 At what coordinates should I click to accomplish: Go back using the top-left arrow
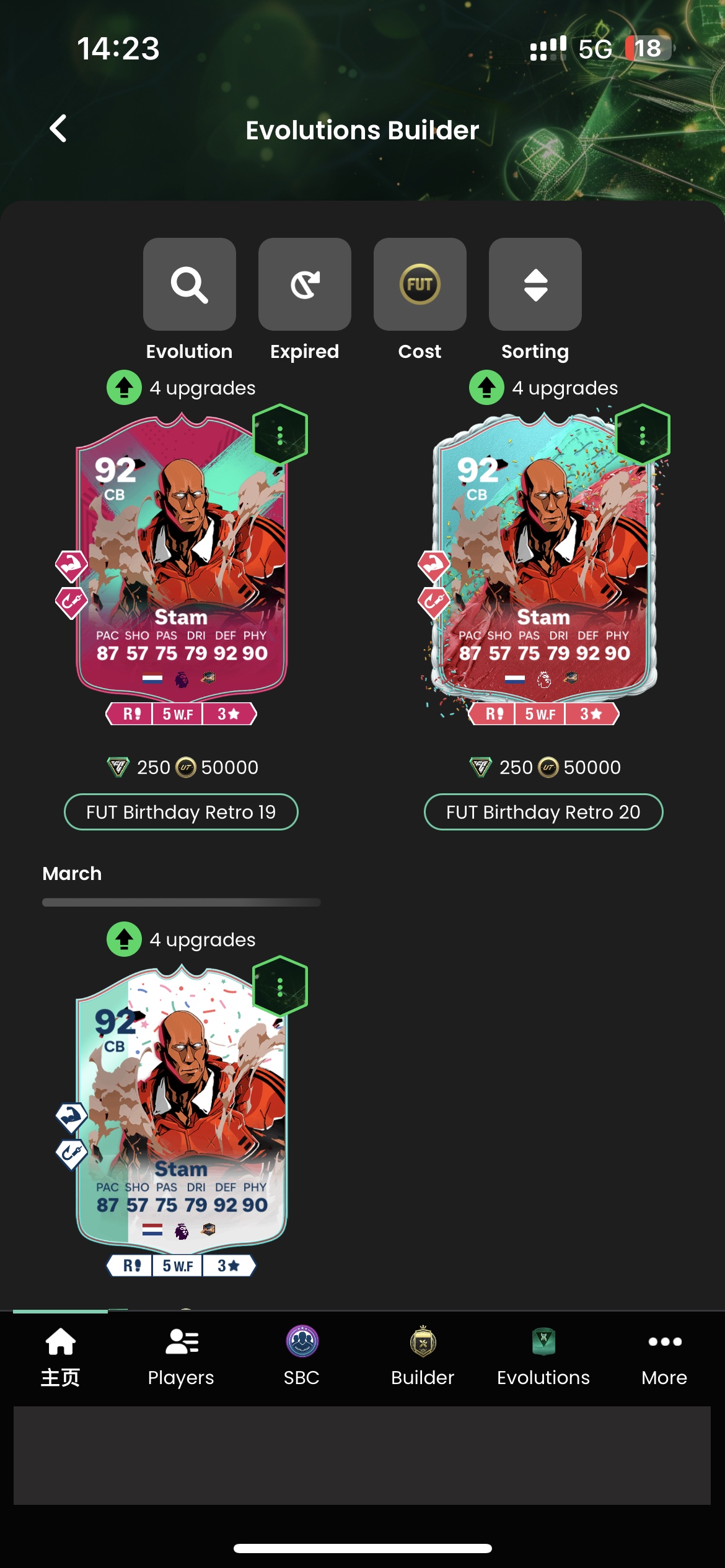pyautogui.click(x=58, y=129)
